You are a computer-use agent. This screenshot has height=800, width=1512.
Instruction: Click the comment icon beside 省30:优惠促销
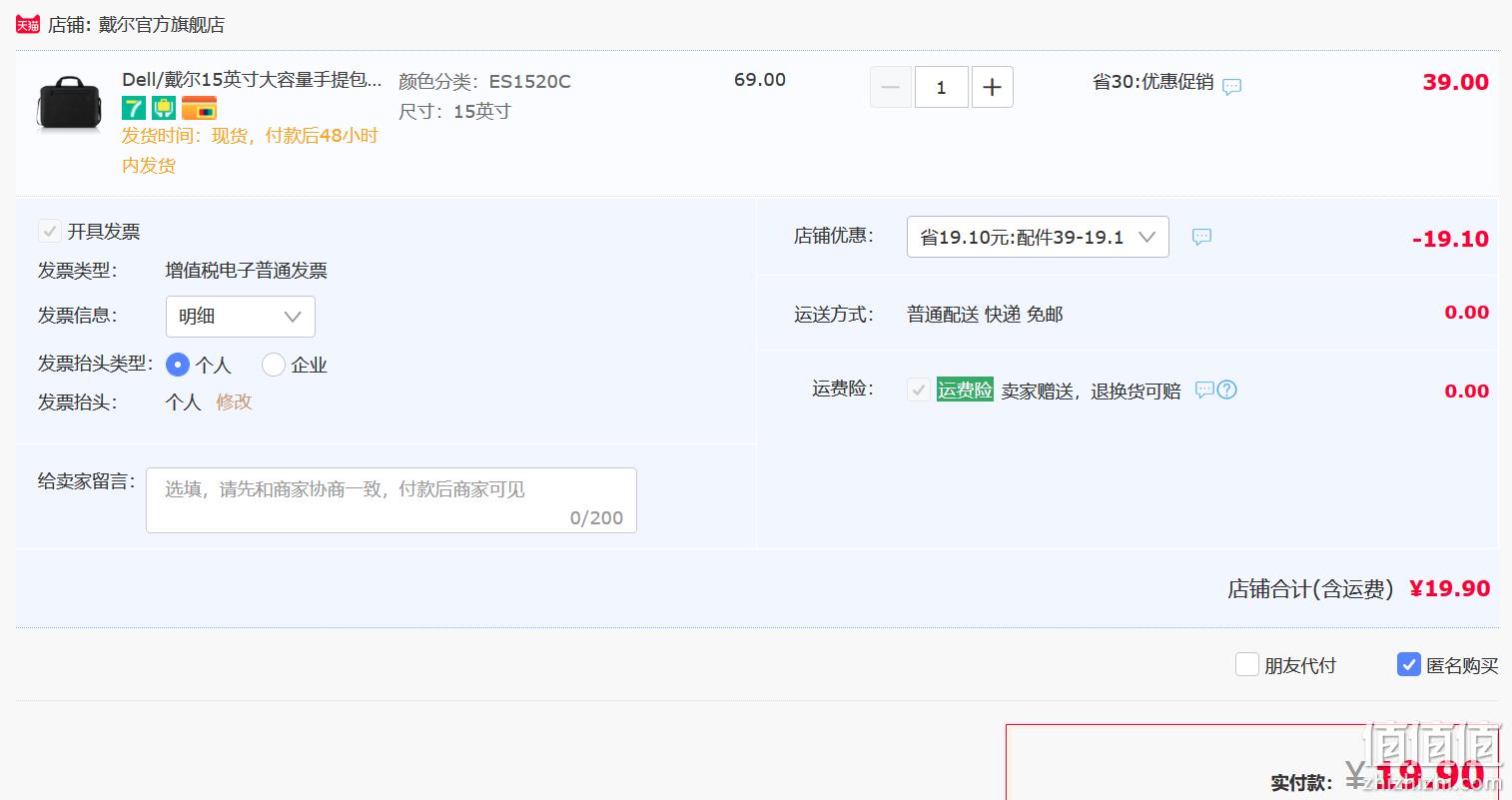pos(1232,86)
